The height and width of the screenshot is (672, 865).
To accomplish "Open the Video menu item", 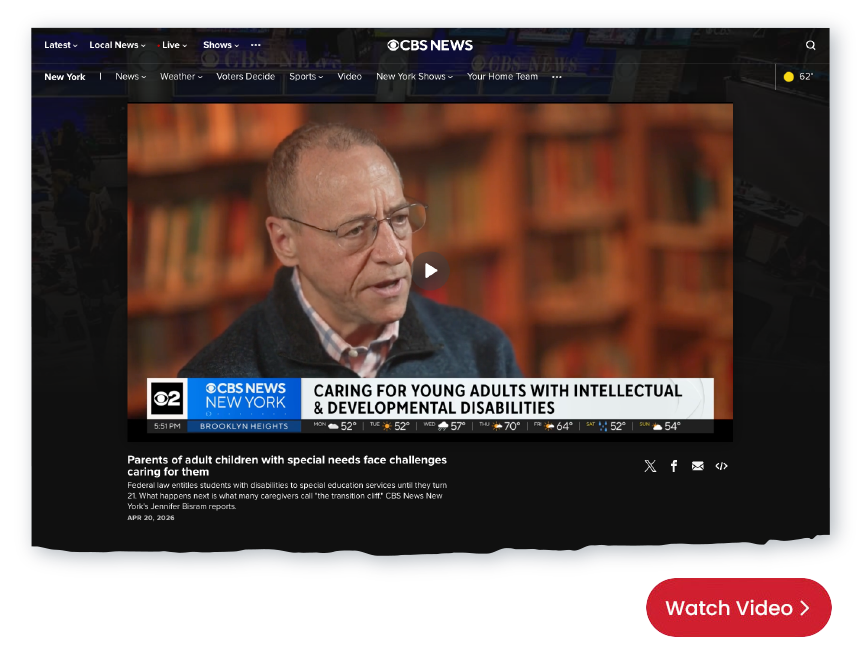I will click(349, 77).
